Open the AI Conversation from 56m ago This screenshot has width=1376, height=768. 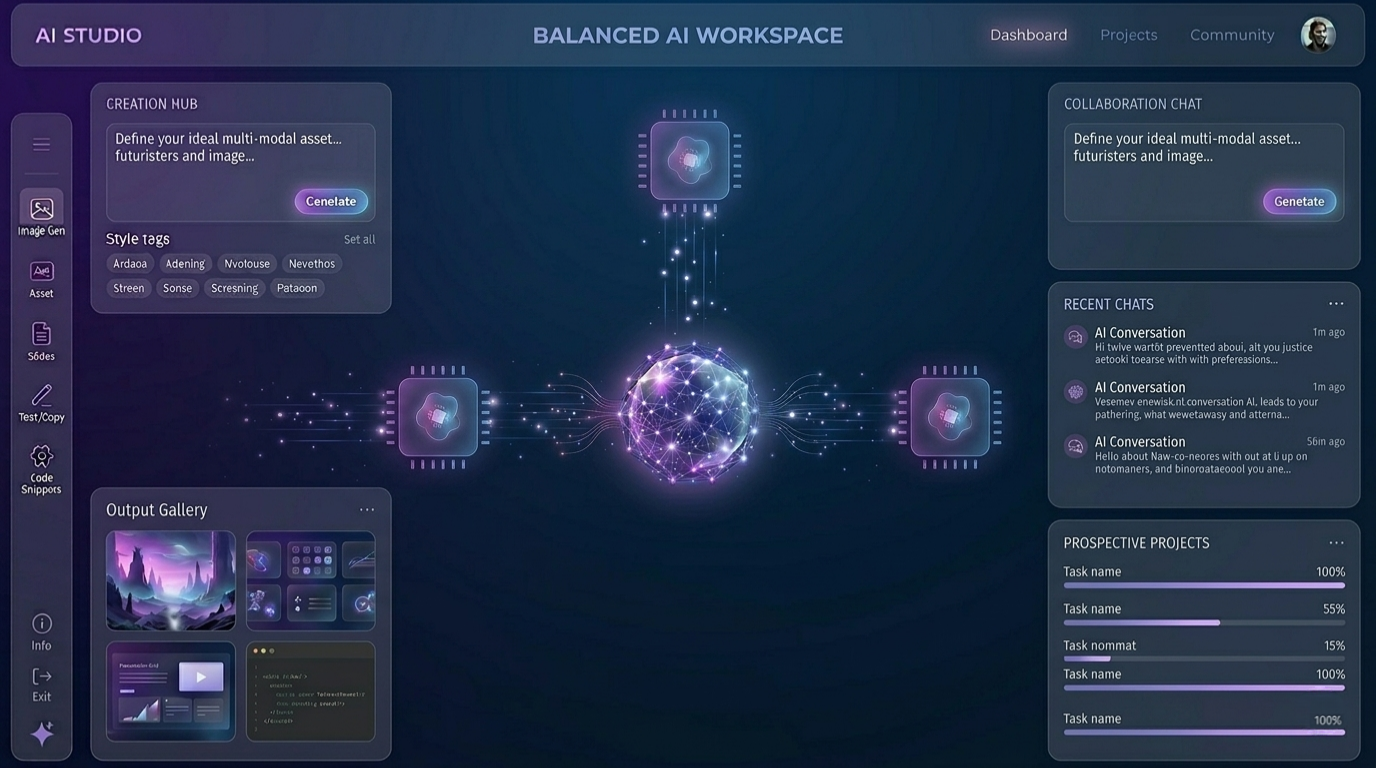point(1204,455)
